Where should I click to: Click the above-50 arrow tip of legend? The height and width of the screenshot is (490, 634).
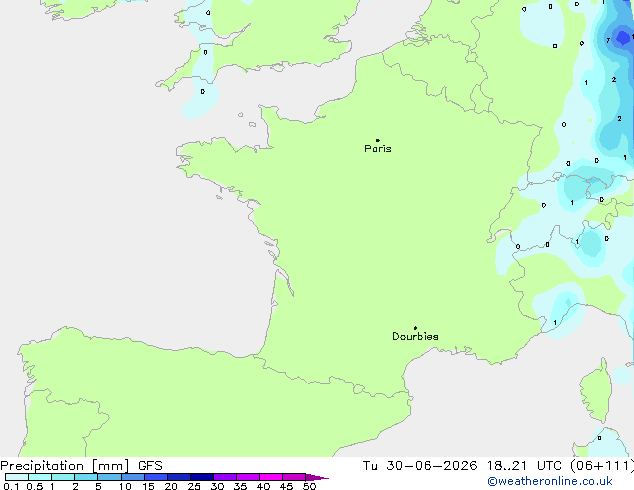pos(317,478)
